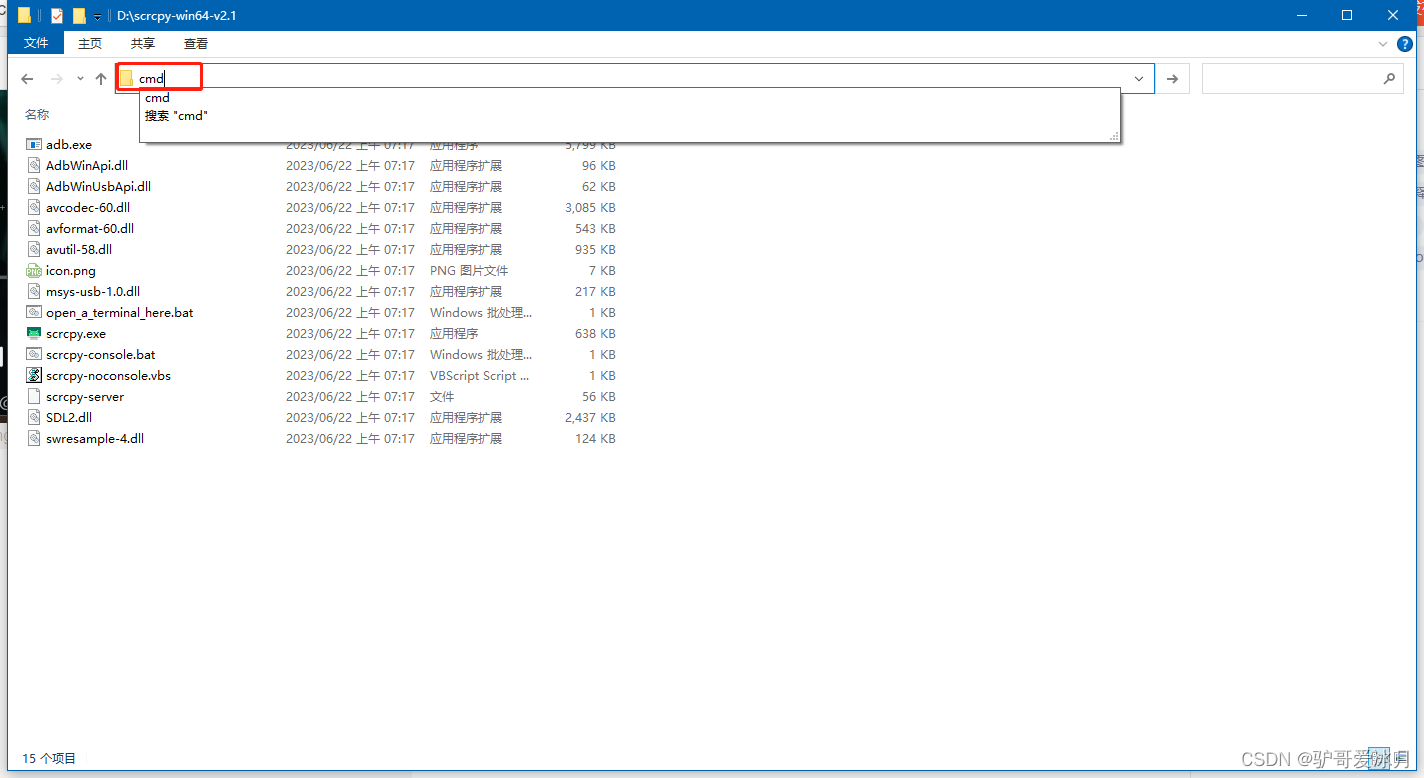Select the file name SDL2.dll
Screen dimensions: 1424x778
tap(69, 418)
